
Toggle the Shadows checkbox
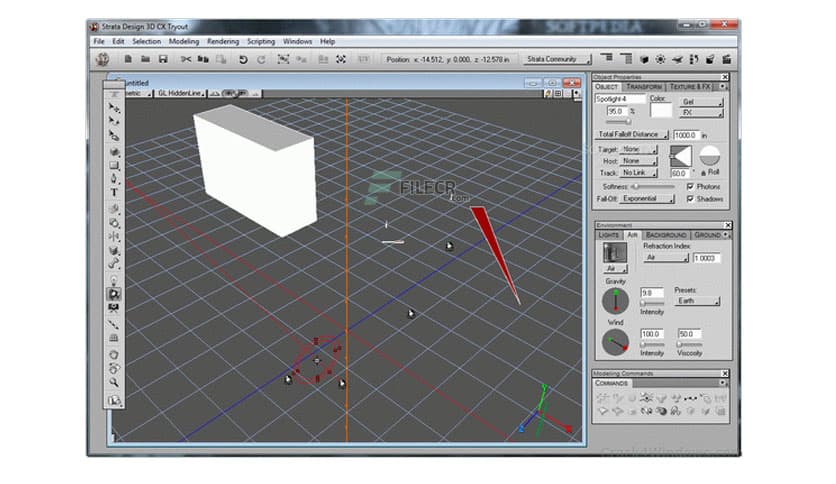(690, 199)
